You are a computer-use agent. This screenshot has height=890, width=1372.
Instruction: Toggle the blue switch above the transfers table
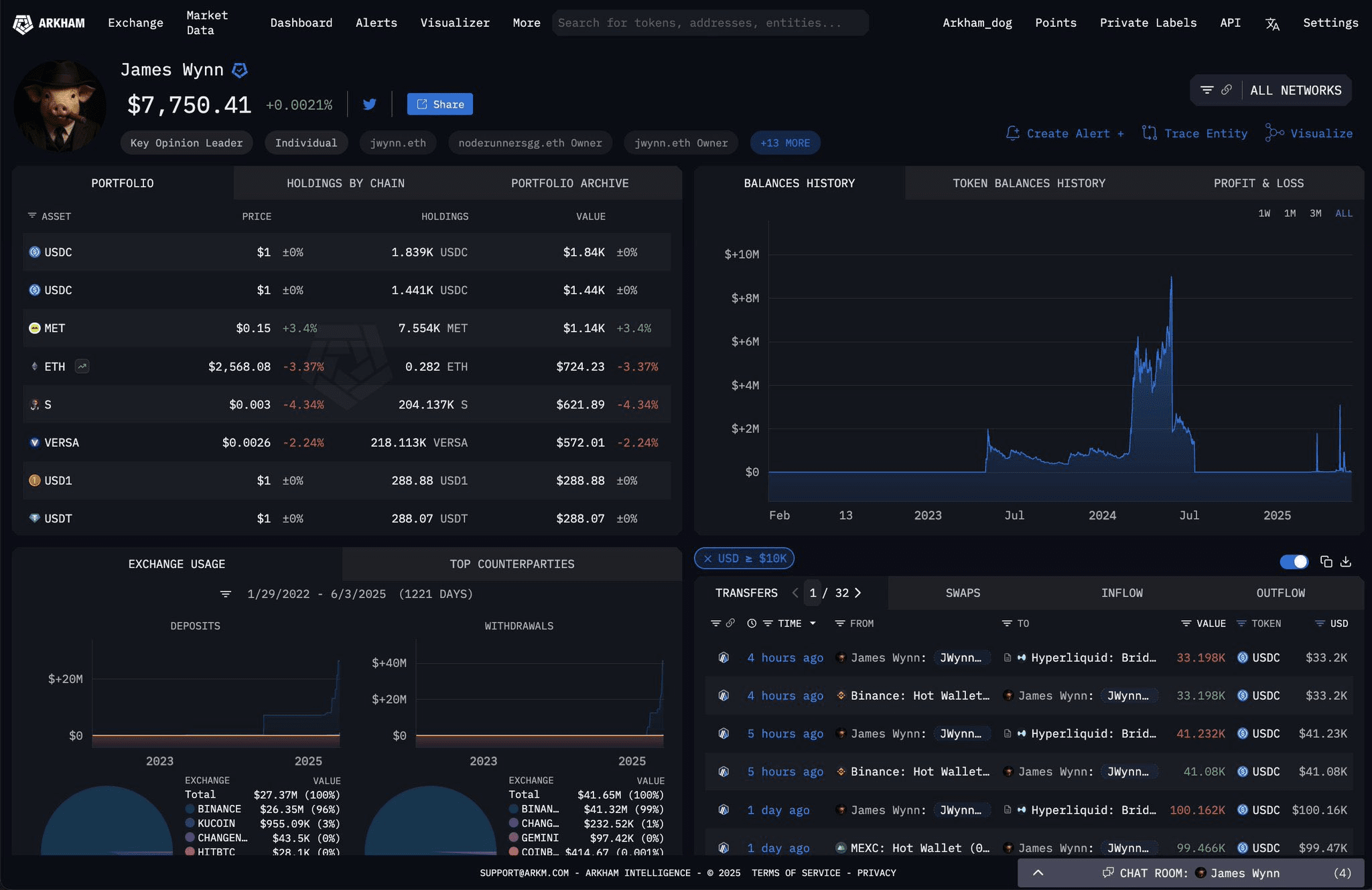click(x=1294, y=562)
